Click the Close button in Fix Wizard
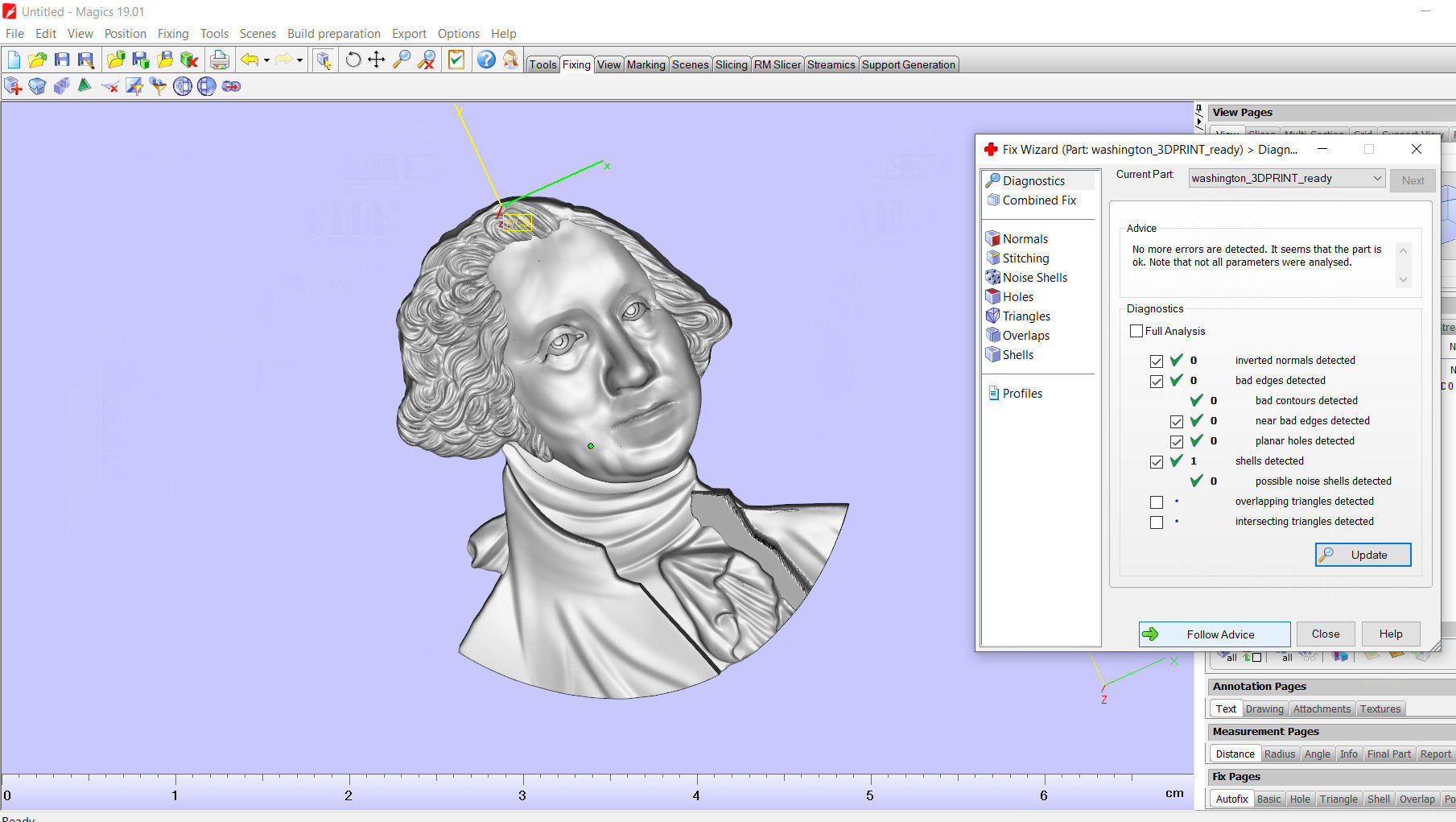Screen dimensions: 1456x822 coord(1326,634)
